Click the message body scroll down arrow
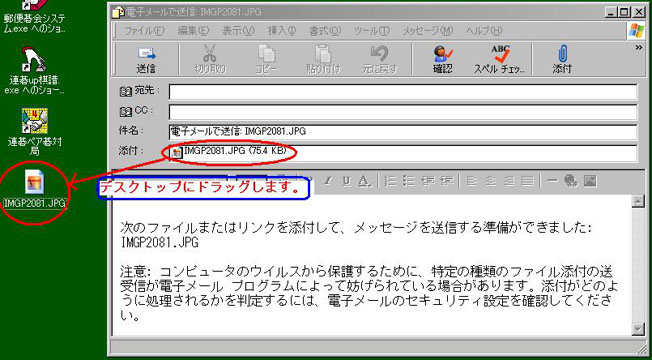 point(637,329)
